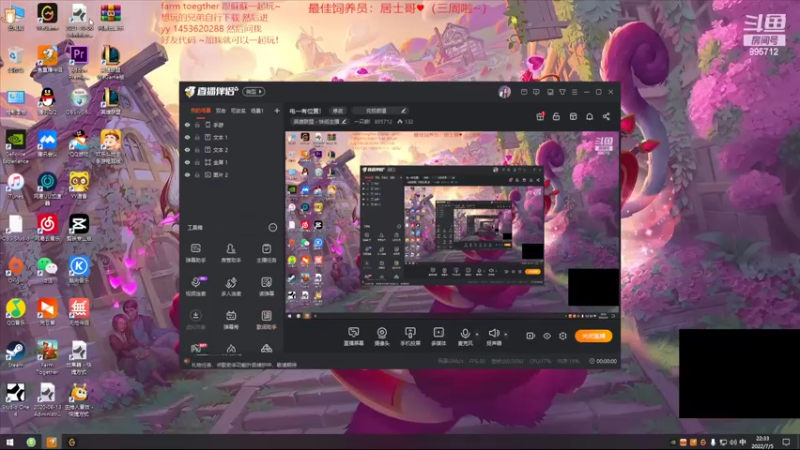Open the 读弹幕 read danmaku tool
The height and width of the screenshot is (450, 800).
[x=266, y=286]
